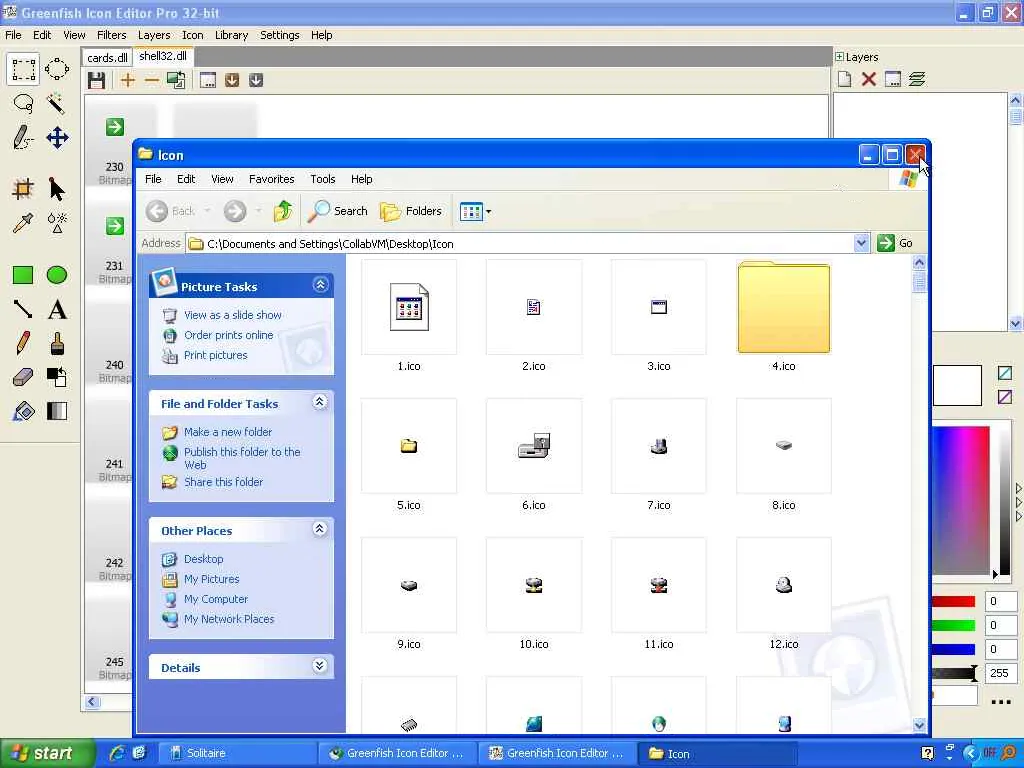Click the New Layer icon
Screen dimensions: 1024x768
tap(844, 80)
